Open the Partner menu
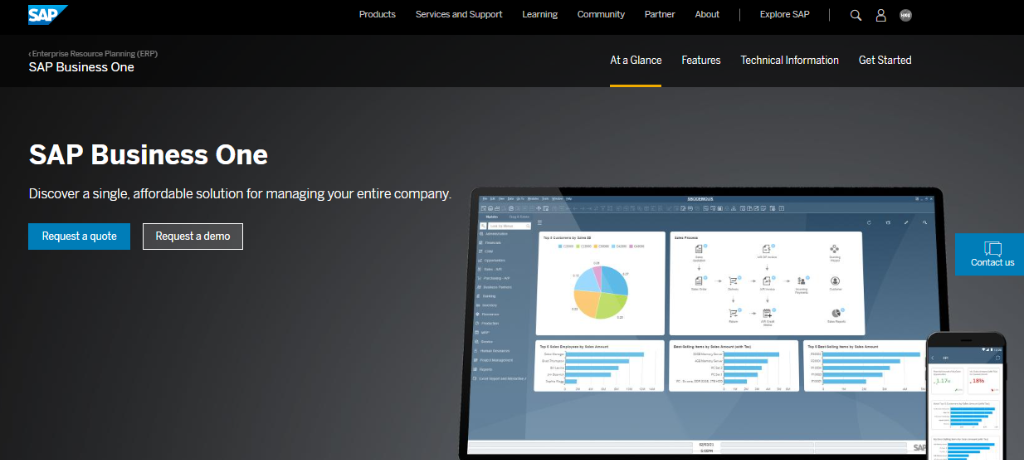The width and height of the screenshot is (1024, 460). tap(660, 14)
